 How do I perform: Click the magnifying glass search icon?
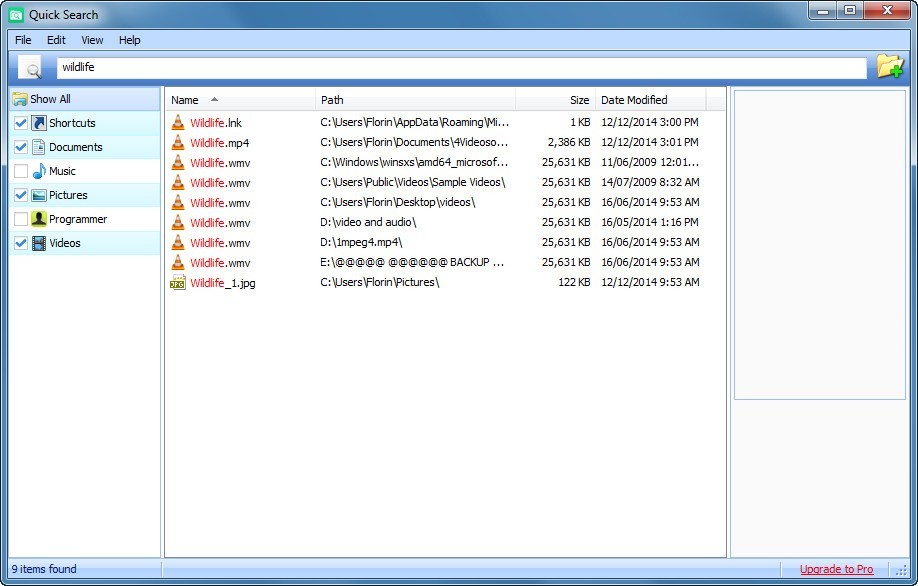(33, 68)
